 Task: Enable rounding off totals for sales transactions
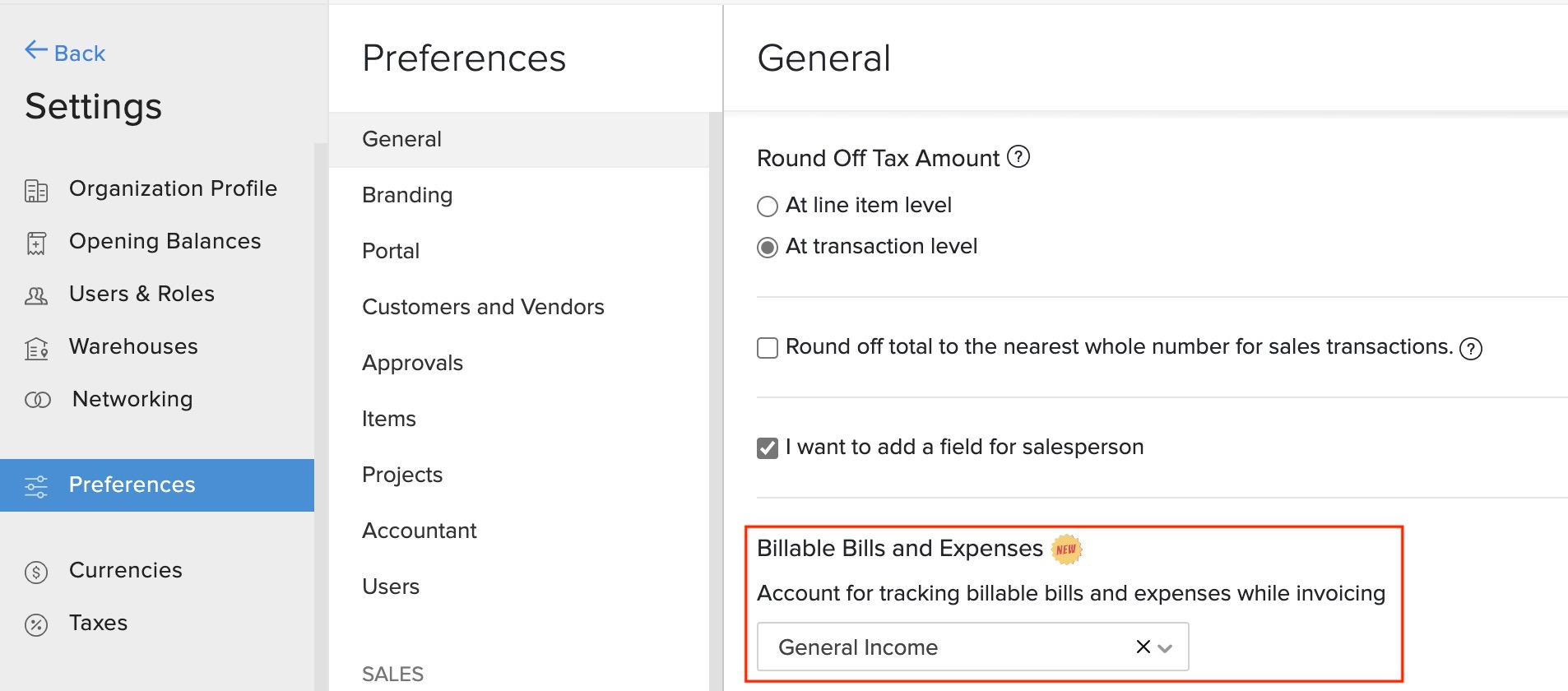[766, 348]
